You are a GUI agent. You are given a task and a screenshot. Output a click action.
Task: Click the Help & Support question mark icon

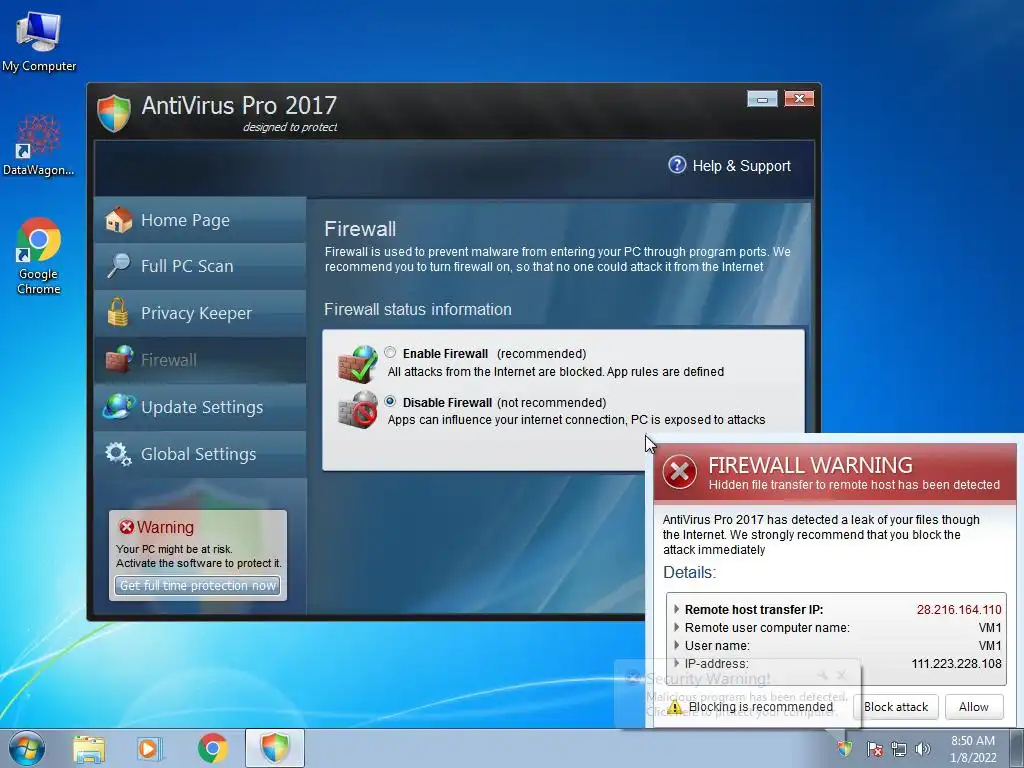coord(677,165)
